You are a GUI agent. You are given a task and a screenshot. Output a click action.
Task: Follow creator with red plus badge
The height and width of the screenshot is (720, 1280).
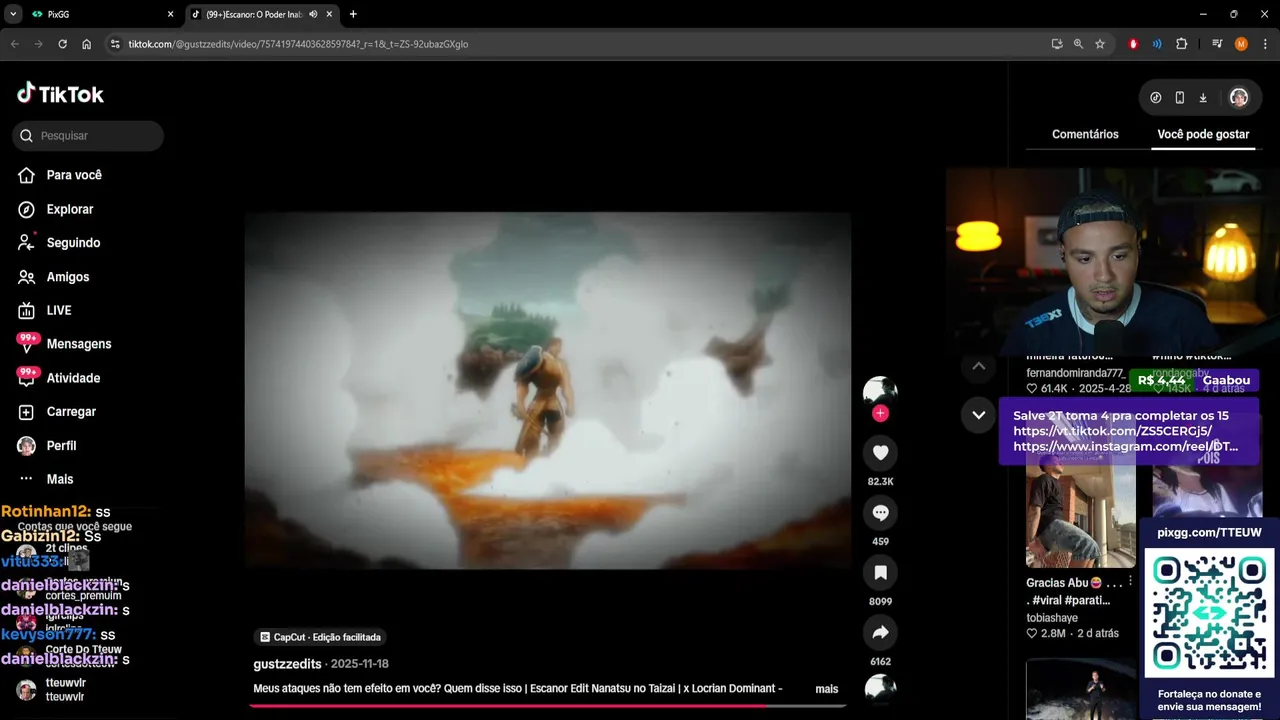click(880, 413)
